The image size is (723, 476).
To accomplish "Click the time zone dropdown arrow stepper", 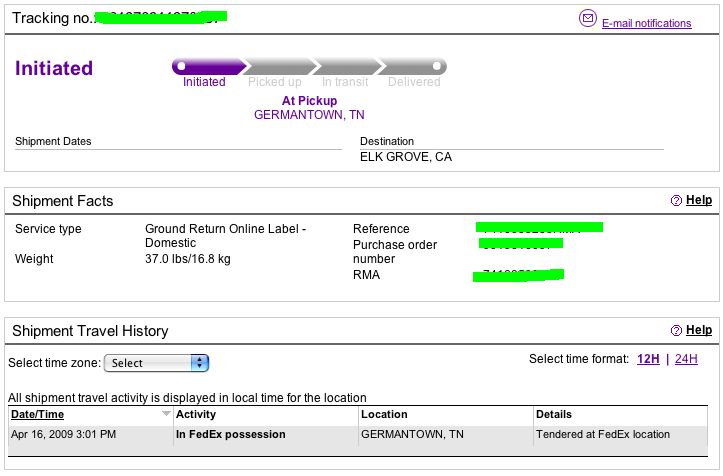I will (x=200, y=363).
